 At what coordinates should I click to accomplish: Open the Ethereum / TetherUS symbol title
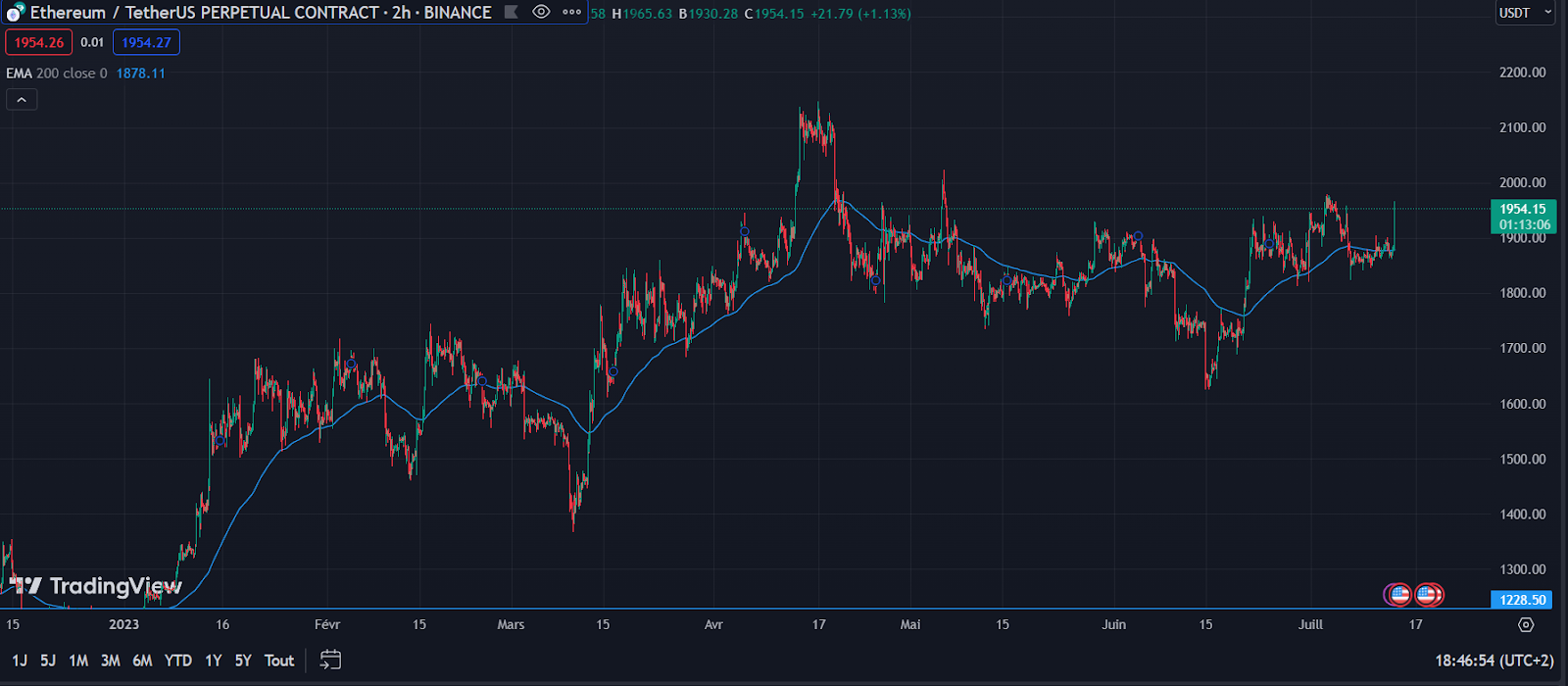tap(261, 13)
